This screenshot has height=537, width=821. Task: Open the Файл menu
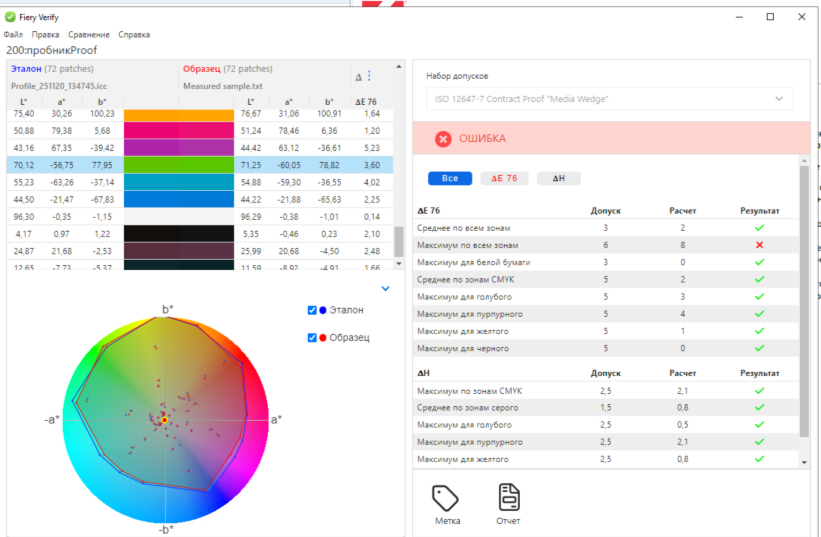click(x=13, y=34)
